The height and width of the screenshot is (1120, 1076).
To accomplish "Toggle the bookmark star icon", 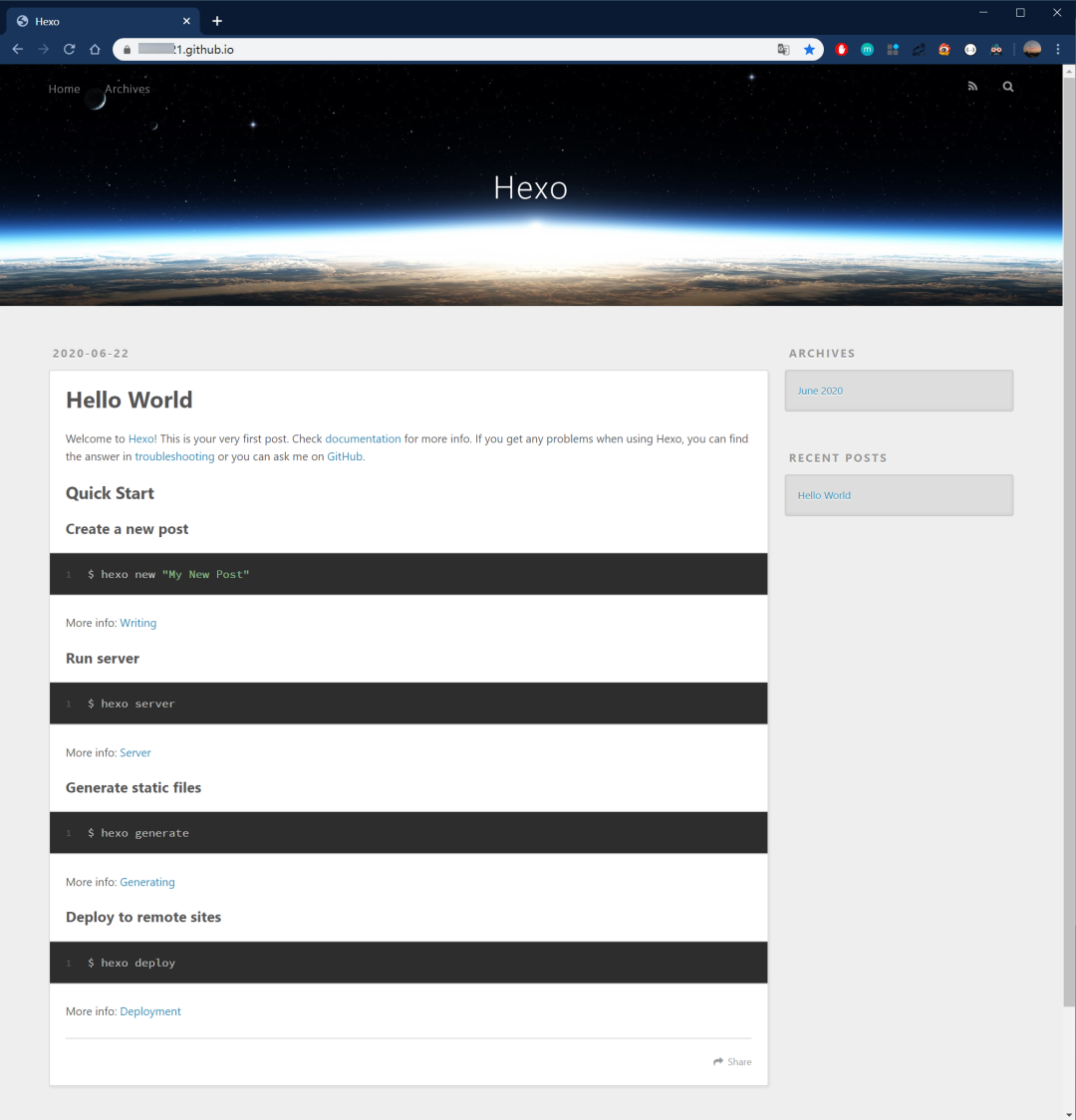I will [x=809, y=49].
